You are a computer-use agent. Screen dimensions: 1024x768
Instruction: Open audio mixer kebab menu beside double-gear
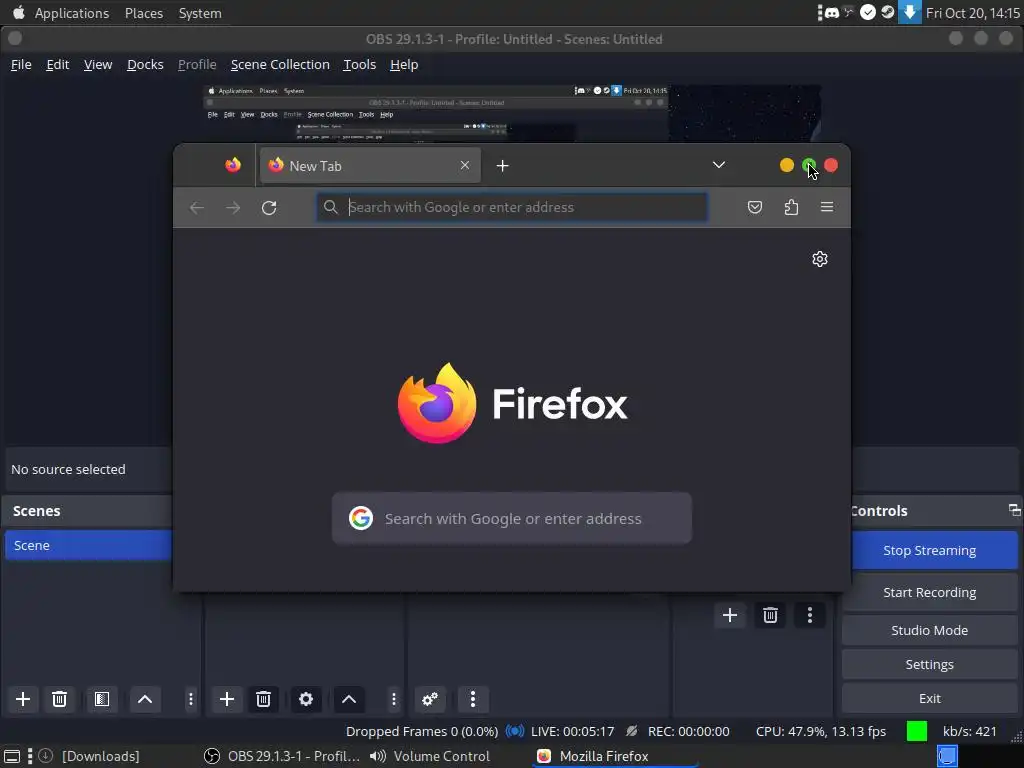pos(473,699)
